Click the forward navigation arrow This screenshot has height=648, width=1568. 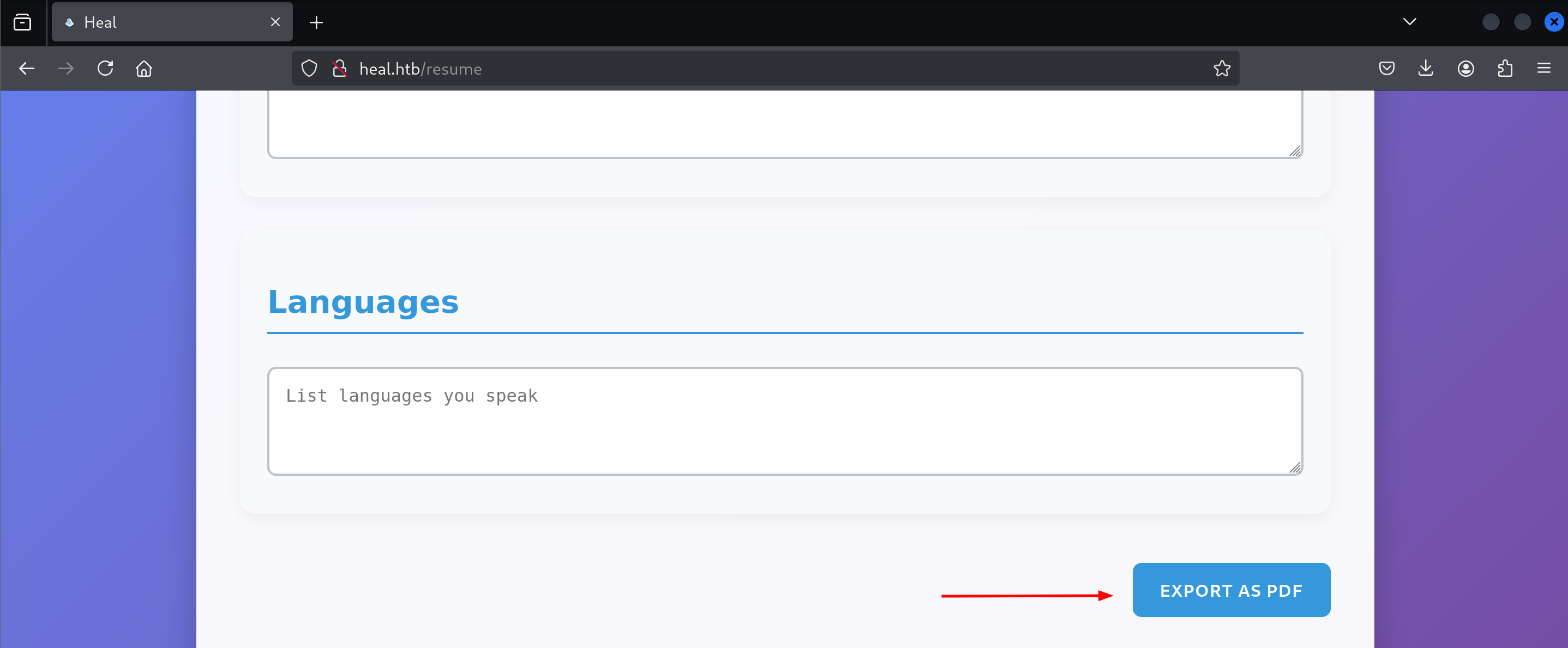point(66,69)
